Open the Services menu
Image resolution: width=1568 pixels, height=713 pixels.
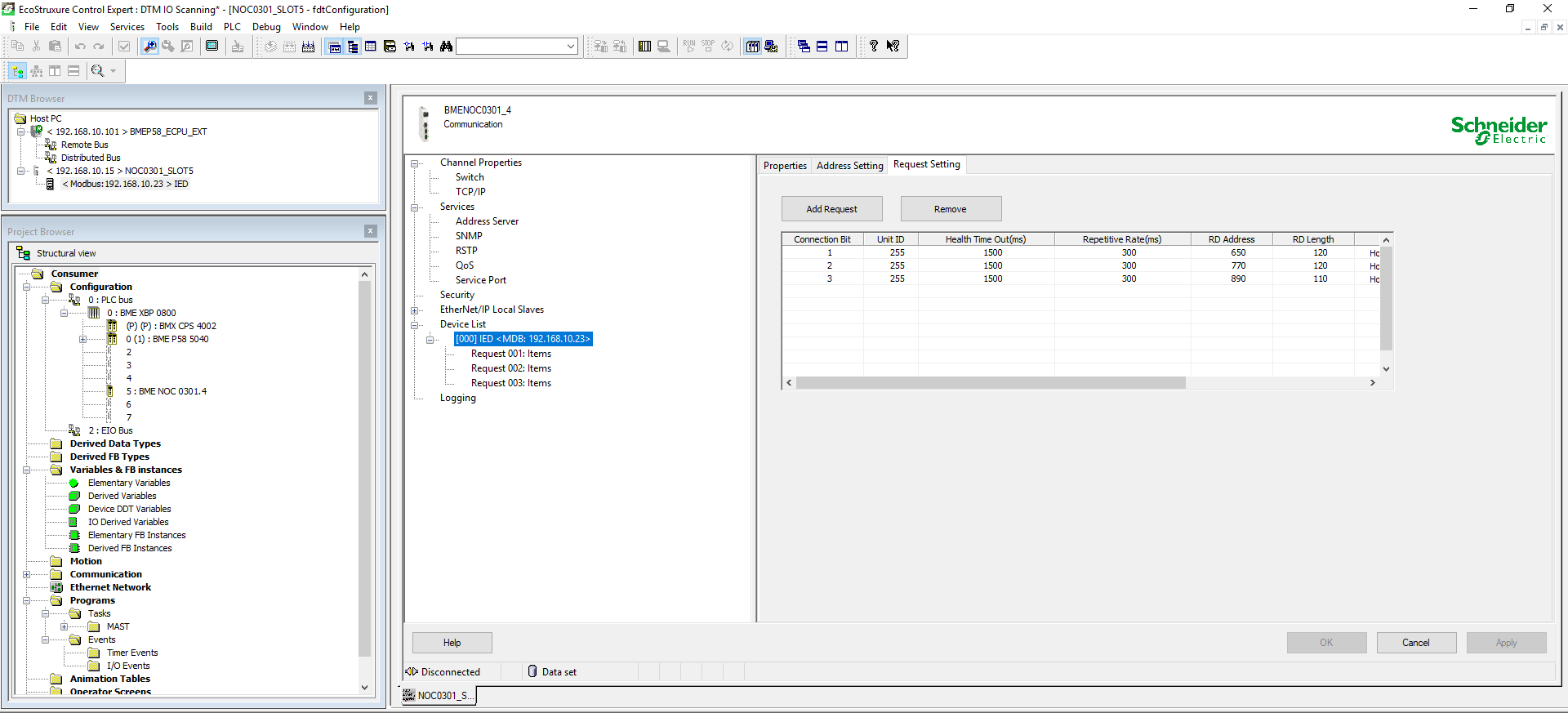coord(127,27)
